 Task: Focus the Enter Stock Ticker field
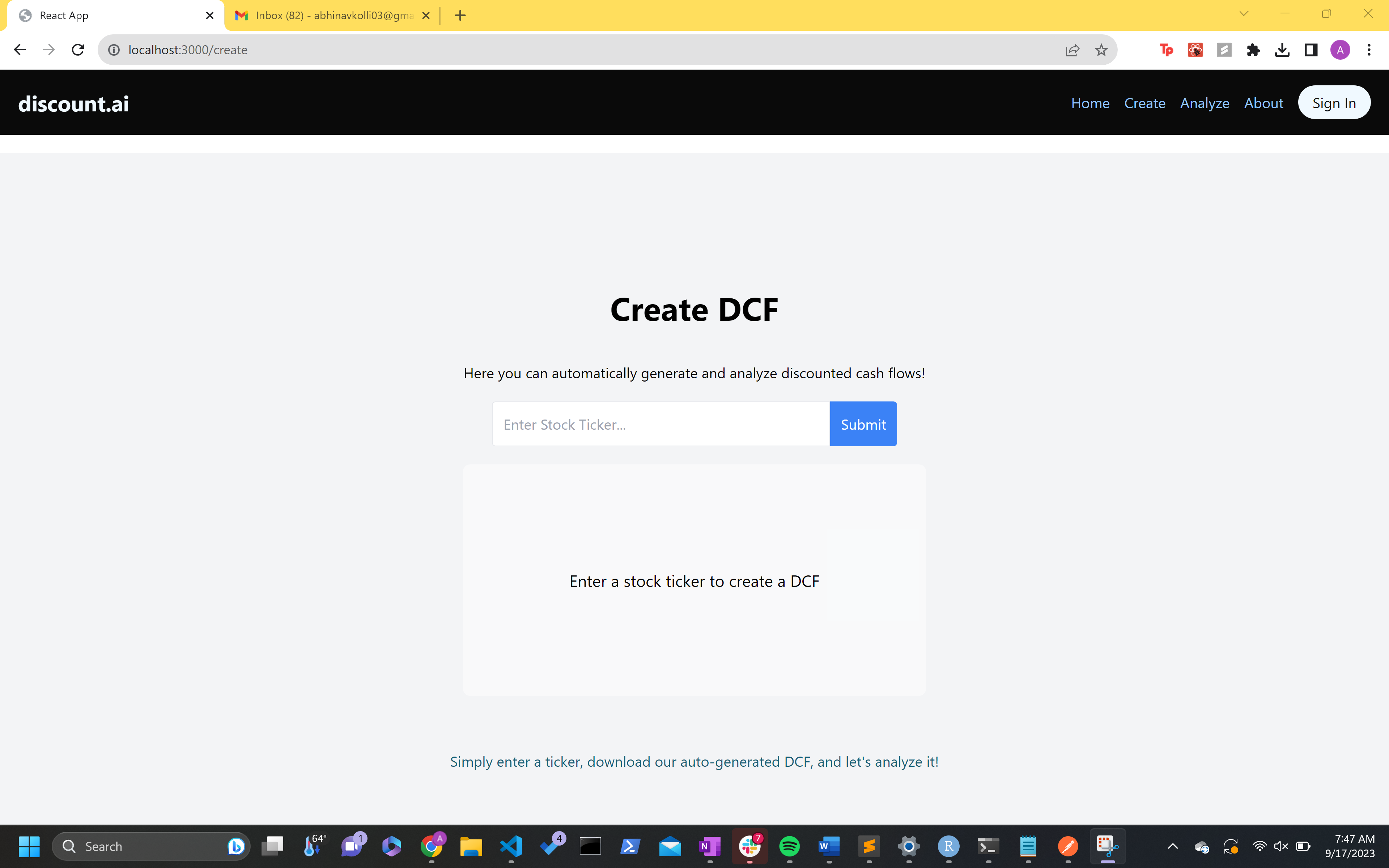660,424
